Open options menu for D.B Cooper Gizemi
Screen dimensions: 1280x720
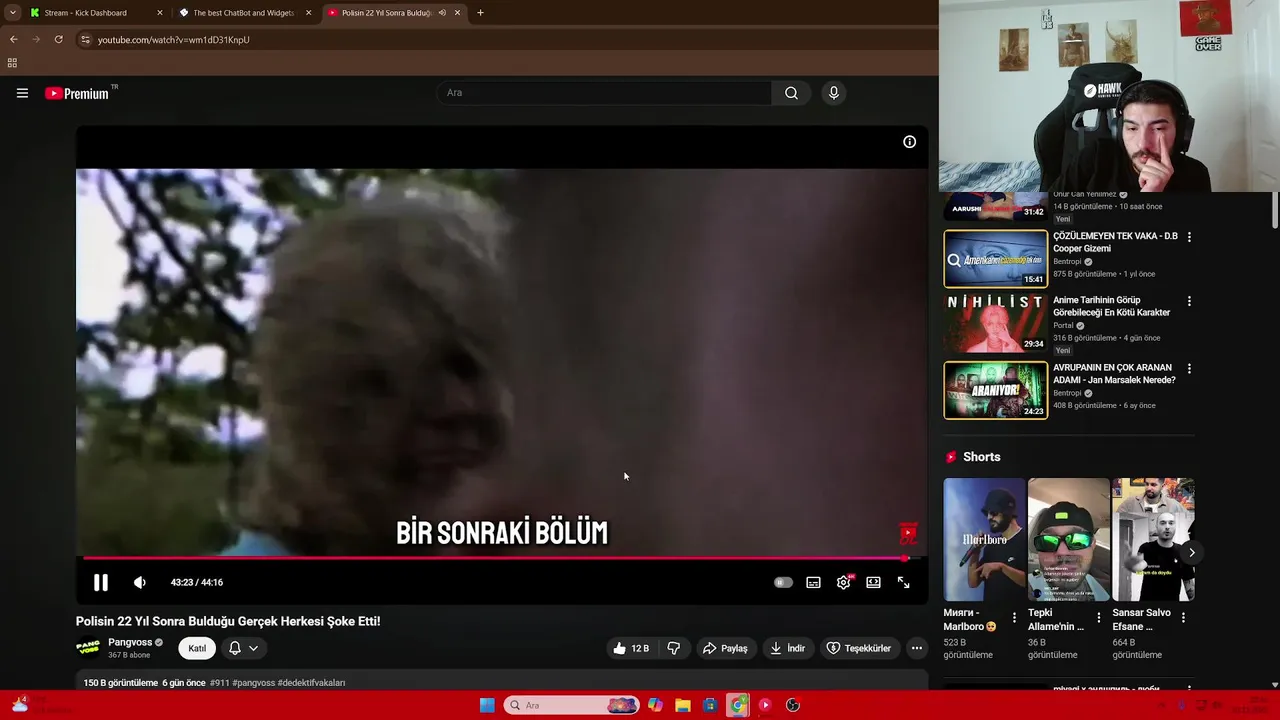1189,237
